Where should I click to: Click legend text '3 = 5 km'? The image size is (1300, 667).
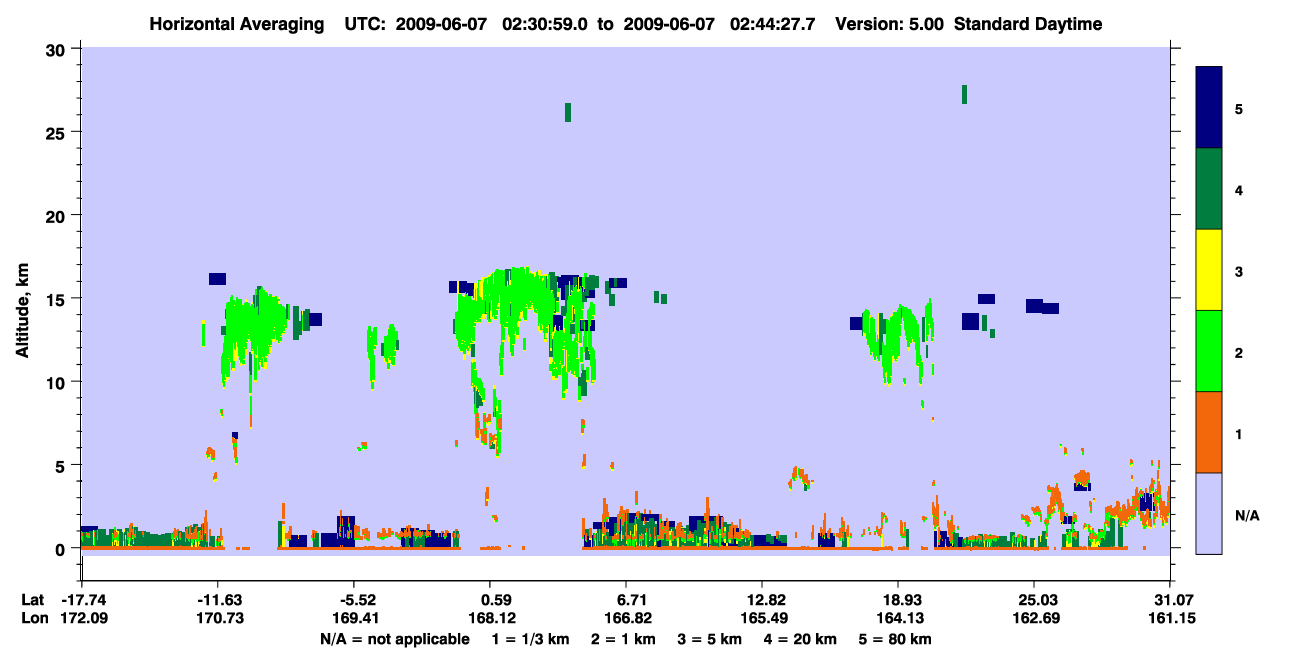point(710,639)
